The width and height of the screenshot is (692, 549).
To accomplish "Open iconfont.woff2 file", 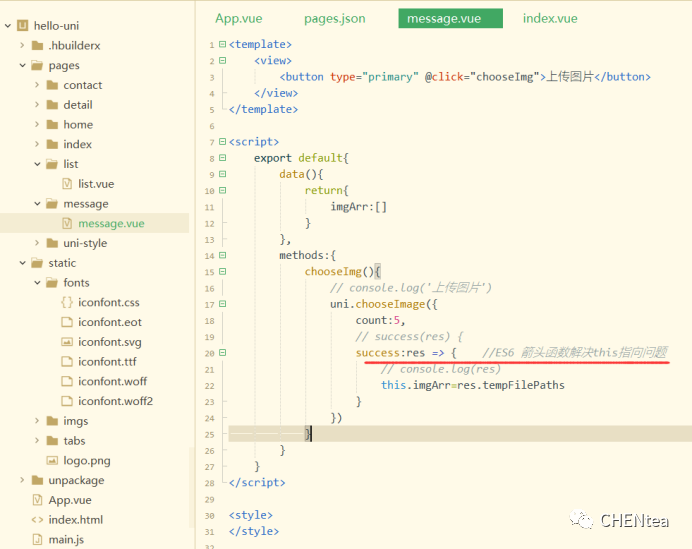I will [x=115, y=401].
